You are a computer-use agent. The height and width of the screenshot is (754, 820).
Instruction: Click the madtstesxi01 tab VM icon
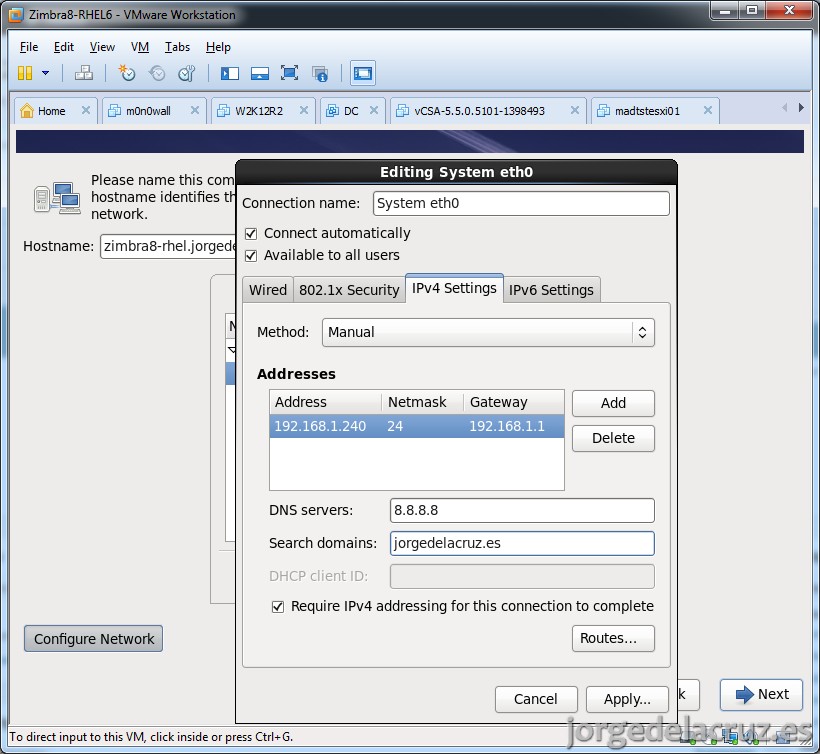tap(603, 110)
